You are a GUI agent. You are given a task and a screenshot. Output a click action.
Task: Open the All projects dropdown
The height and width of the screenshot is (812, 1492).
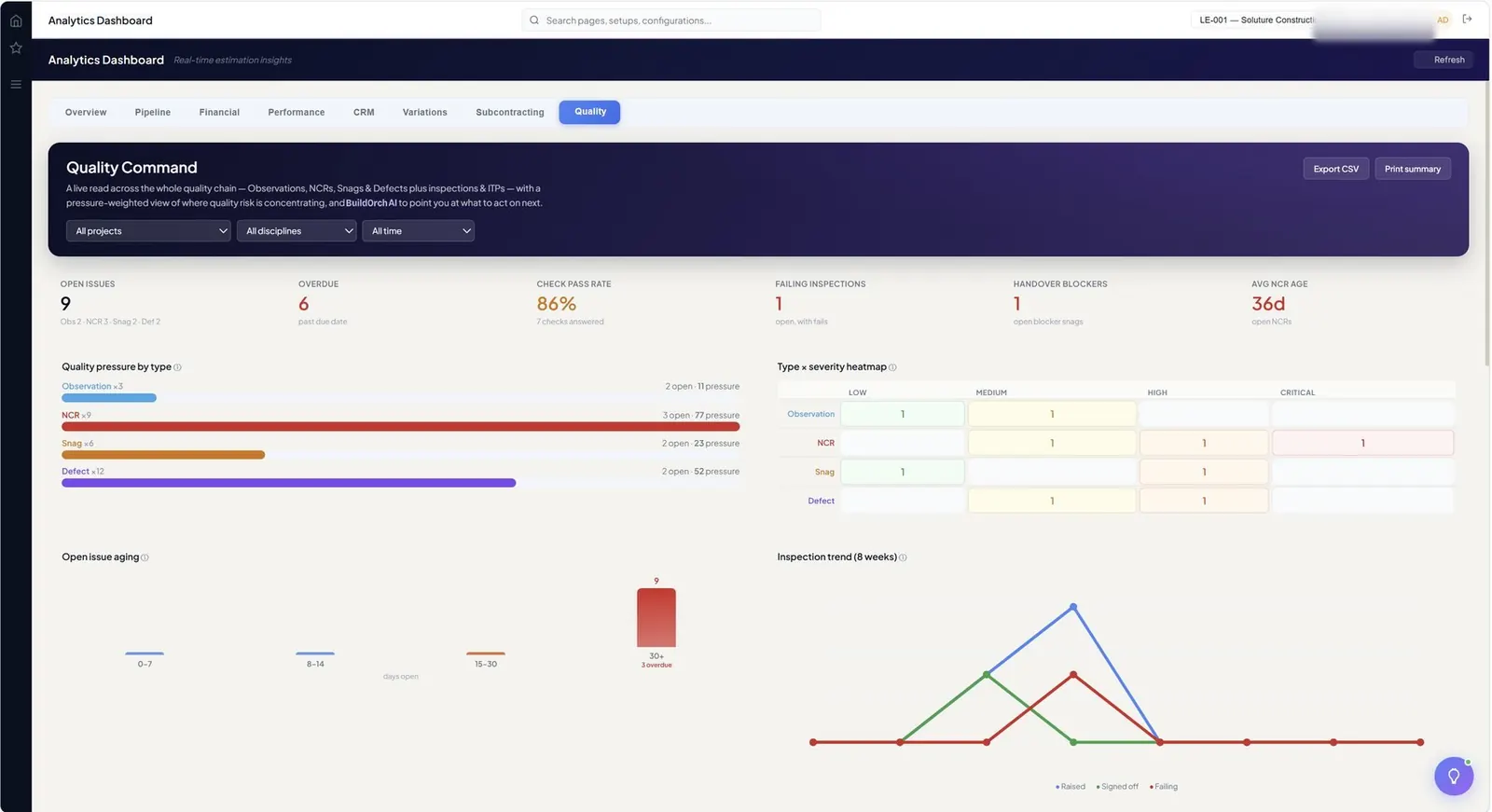coord(148,231)
